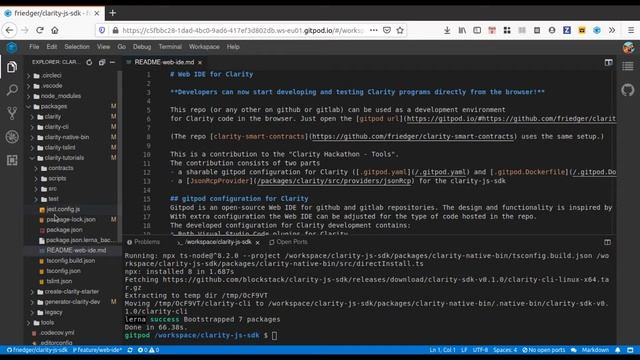Click the feature/webide branch in the status bar

[x=97, y=350]
